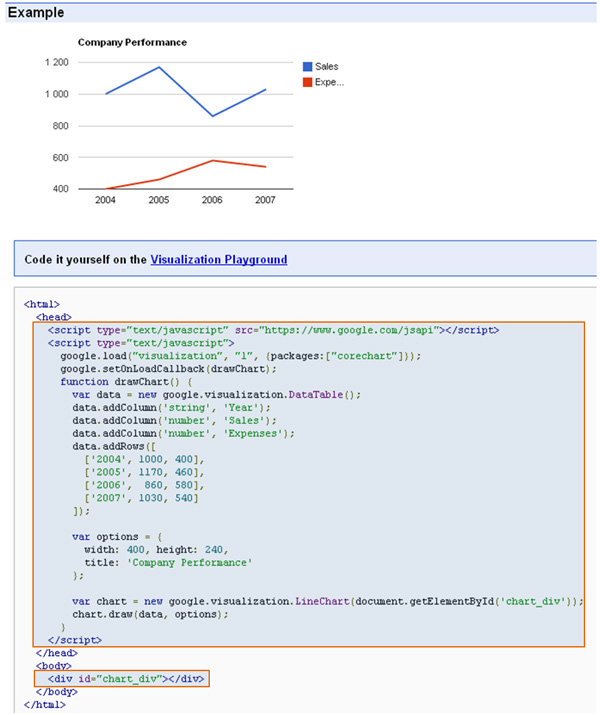Click the function drawChart() line
The height and width of the screenshot is (715, 600).
pyautogui.click(x=126, y=382)
